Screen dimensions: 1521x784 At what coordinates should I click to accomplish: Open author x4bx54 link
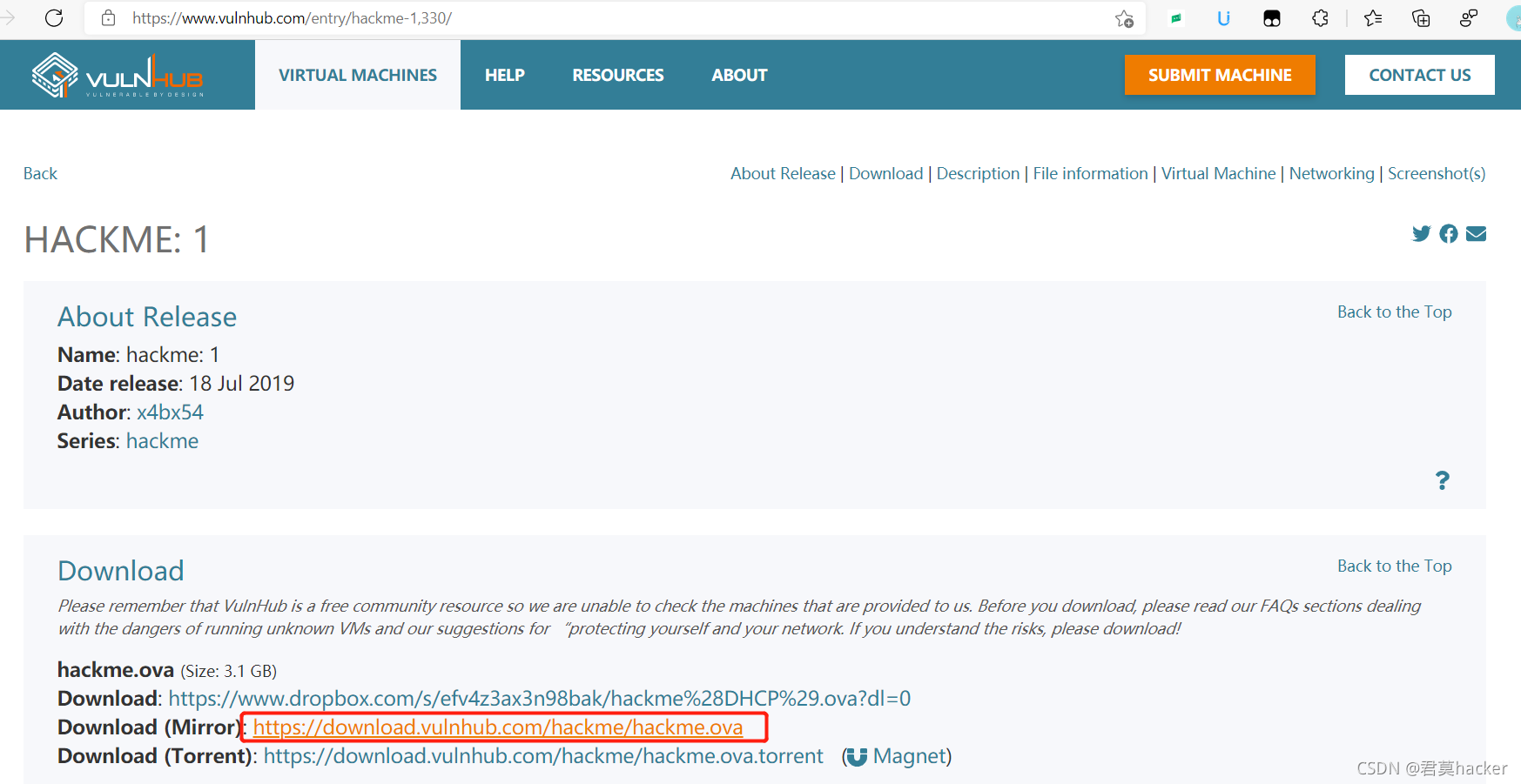[170, 412]
